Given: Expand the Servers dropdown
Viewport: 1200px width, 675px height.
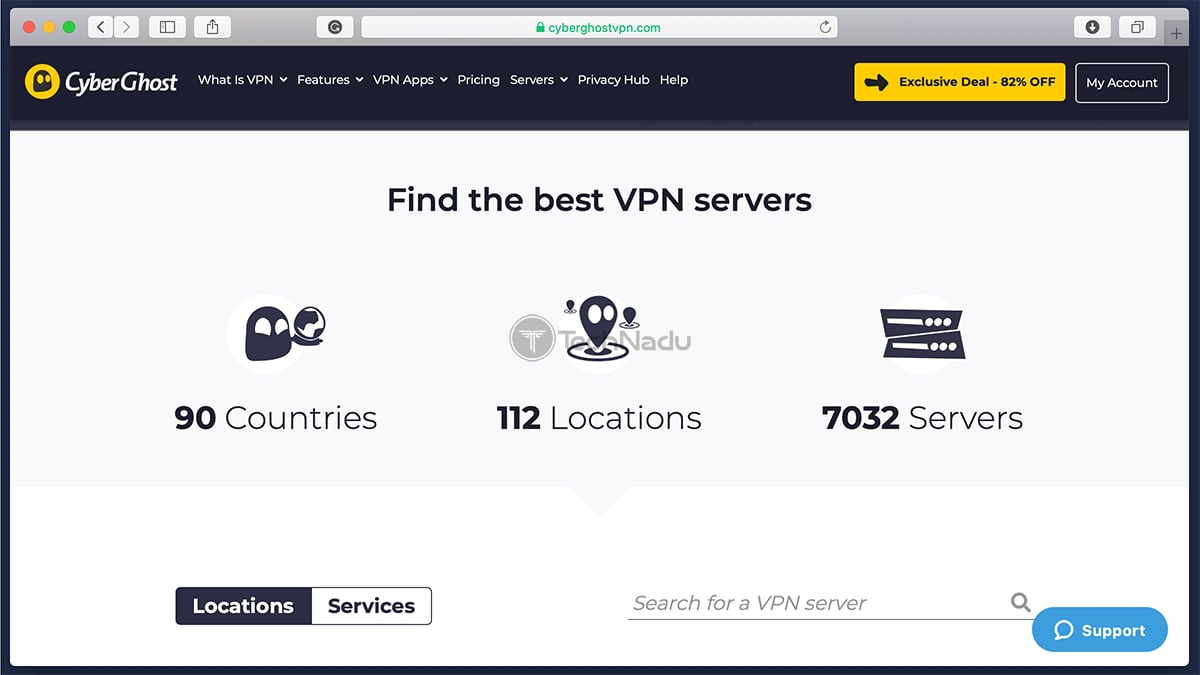Looking at the screenshot, I should click(x=539, y=80).
